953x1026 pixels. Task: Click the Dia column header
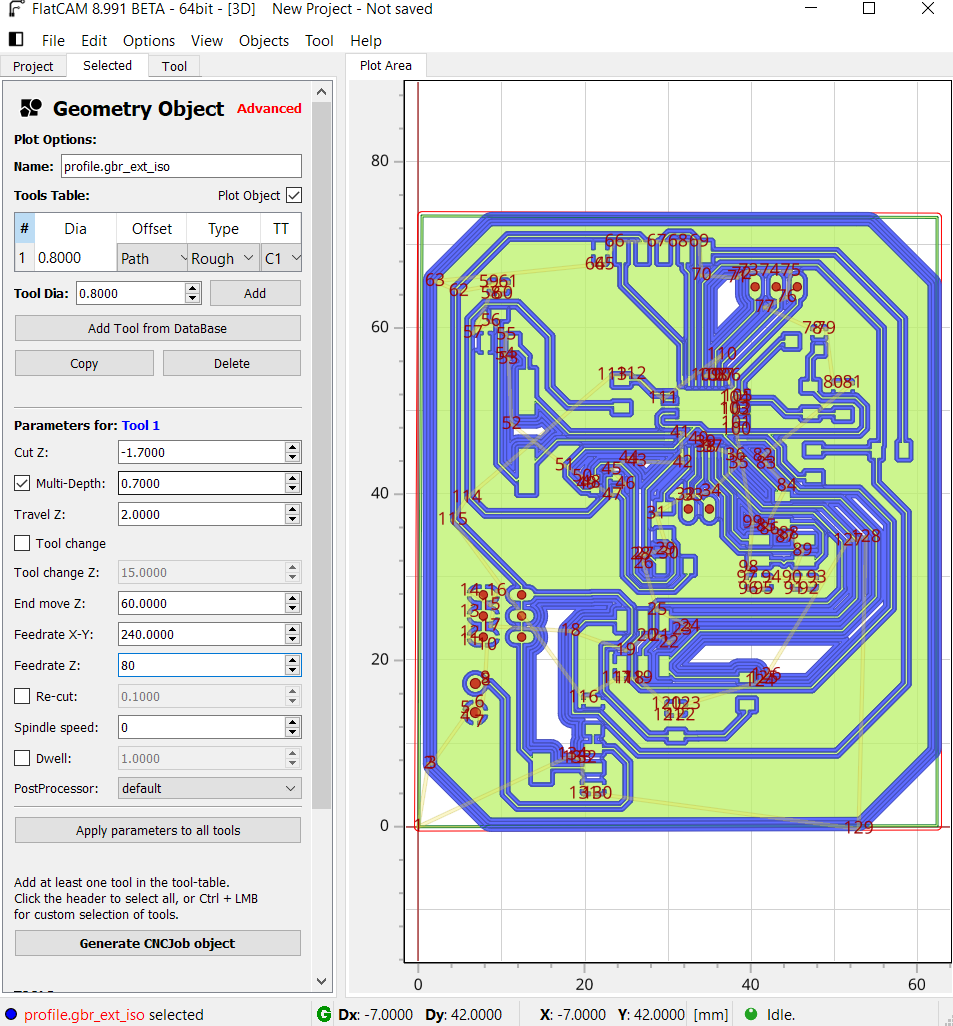75,228
